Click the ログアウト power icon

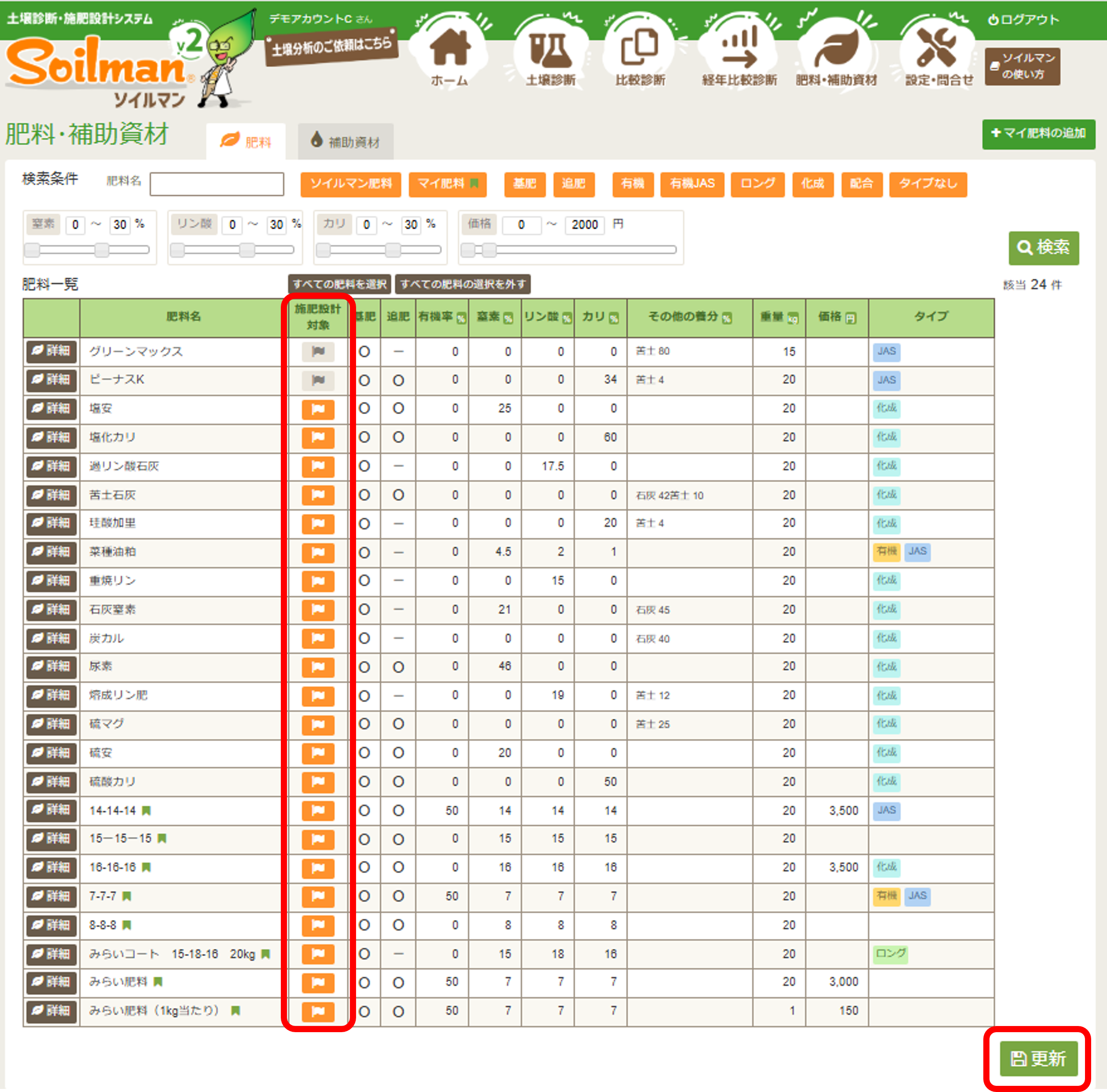click(993, 20)
